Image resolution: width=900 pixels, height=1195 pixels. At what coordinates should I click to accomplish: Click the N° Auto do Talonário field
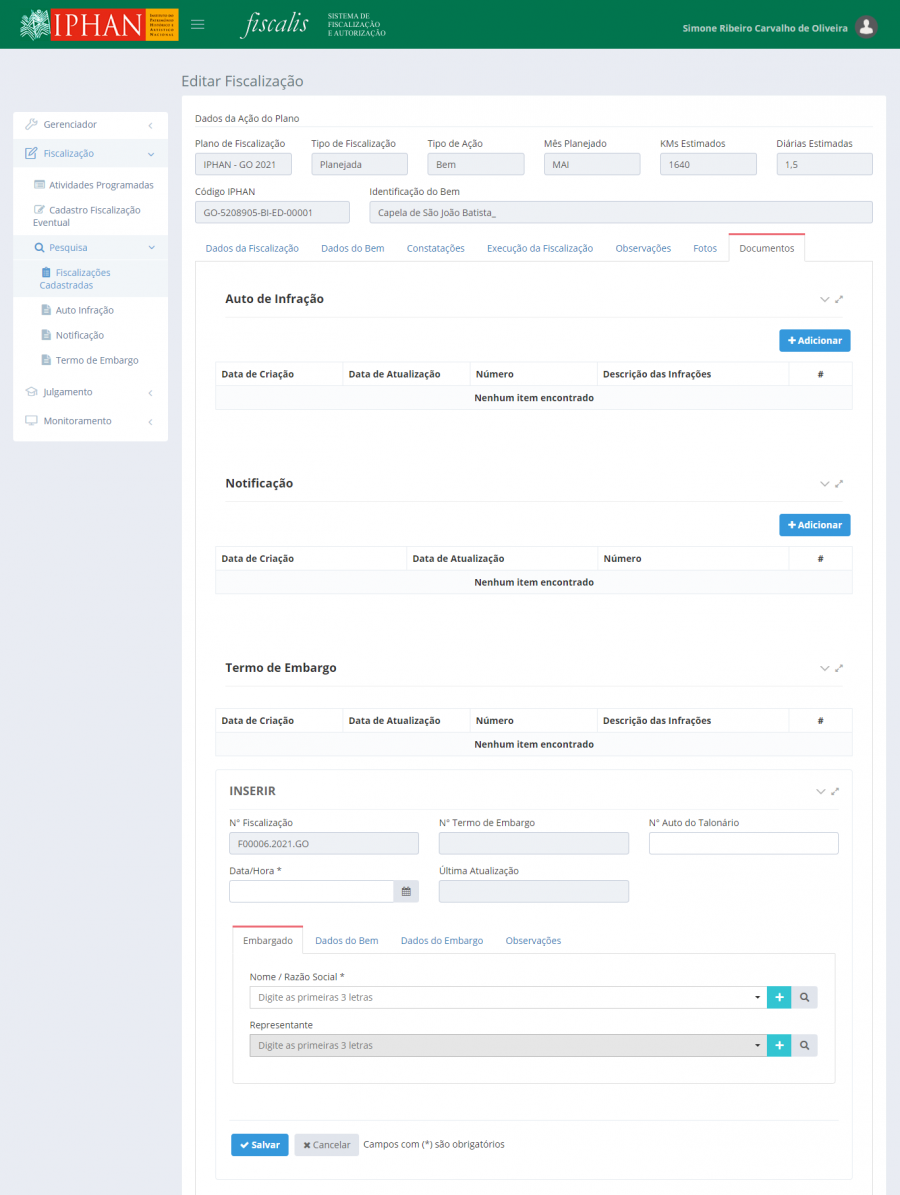743,844
